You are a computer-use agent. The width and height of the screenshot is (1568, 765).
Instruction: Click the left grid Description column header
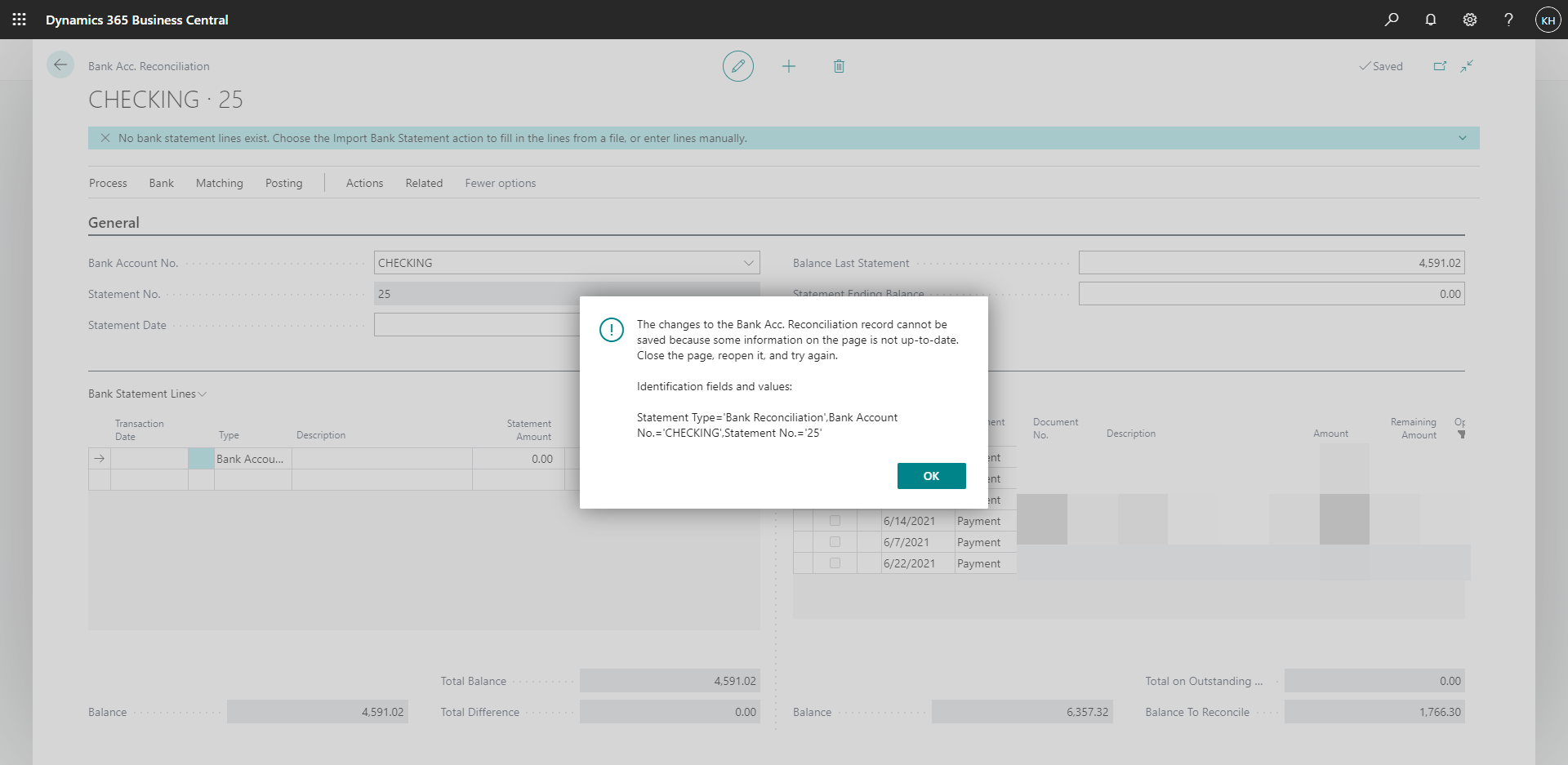click(321, 435)
